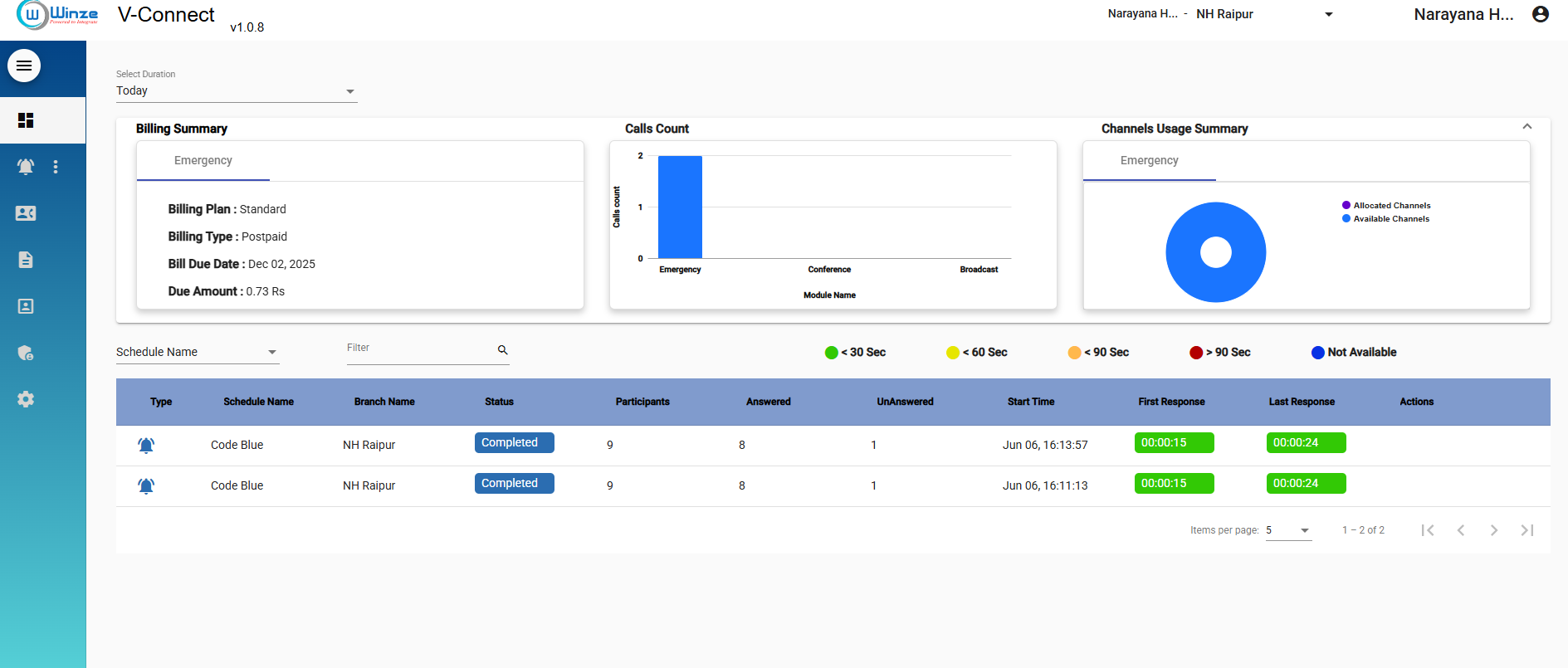
Task: Click the blue Emergency bar in chart
Action: (x=680, y=207)
